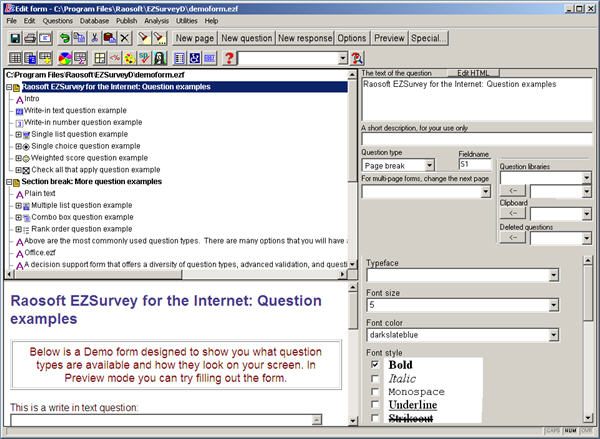Image resolution: width=600 pixels, height=439 pixels.
Task: Collapse the Section break tree node
Action: pyautogui.click(x=9, y=182)
